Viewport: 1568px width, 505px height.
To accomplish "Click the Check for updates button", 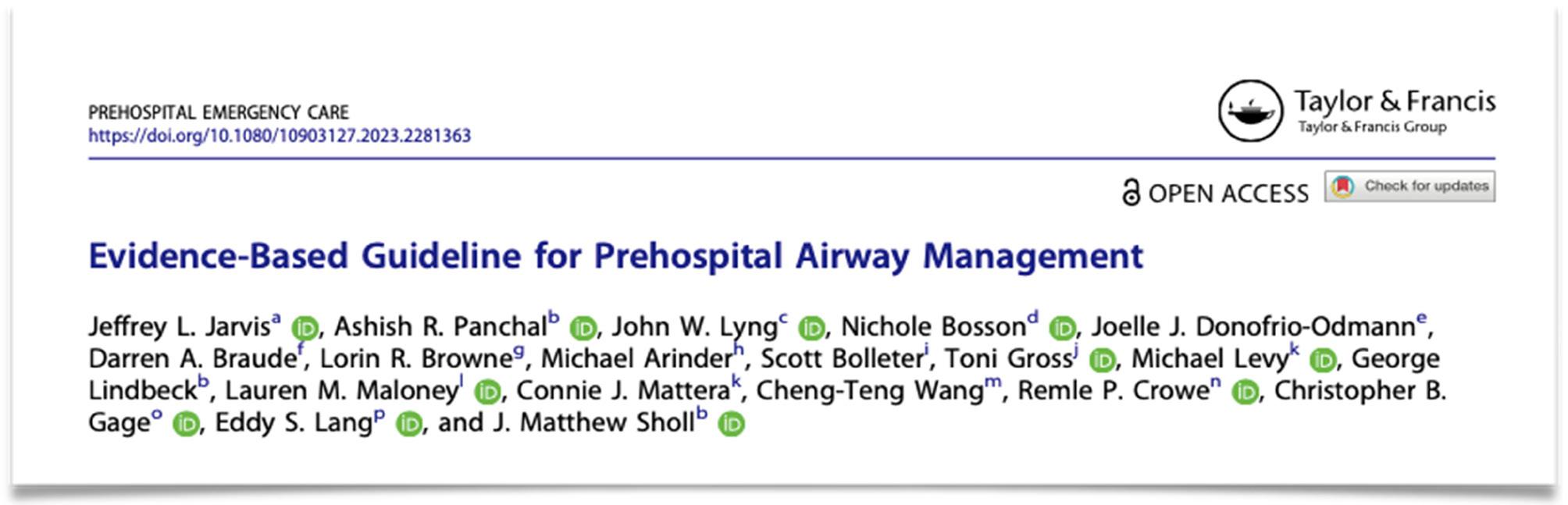I will click(1409, 187).
